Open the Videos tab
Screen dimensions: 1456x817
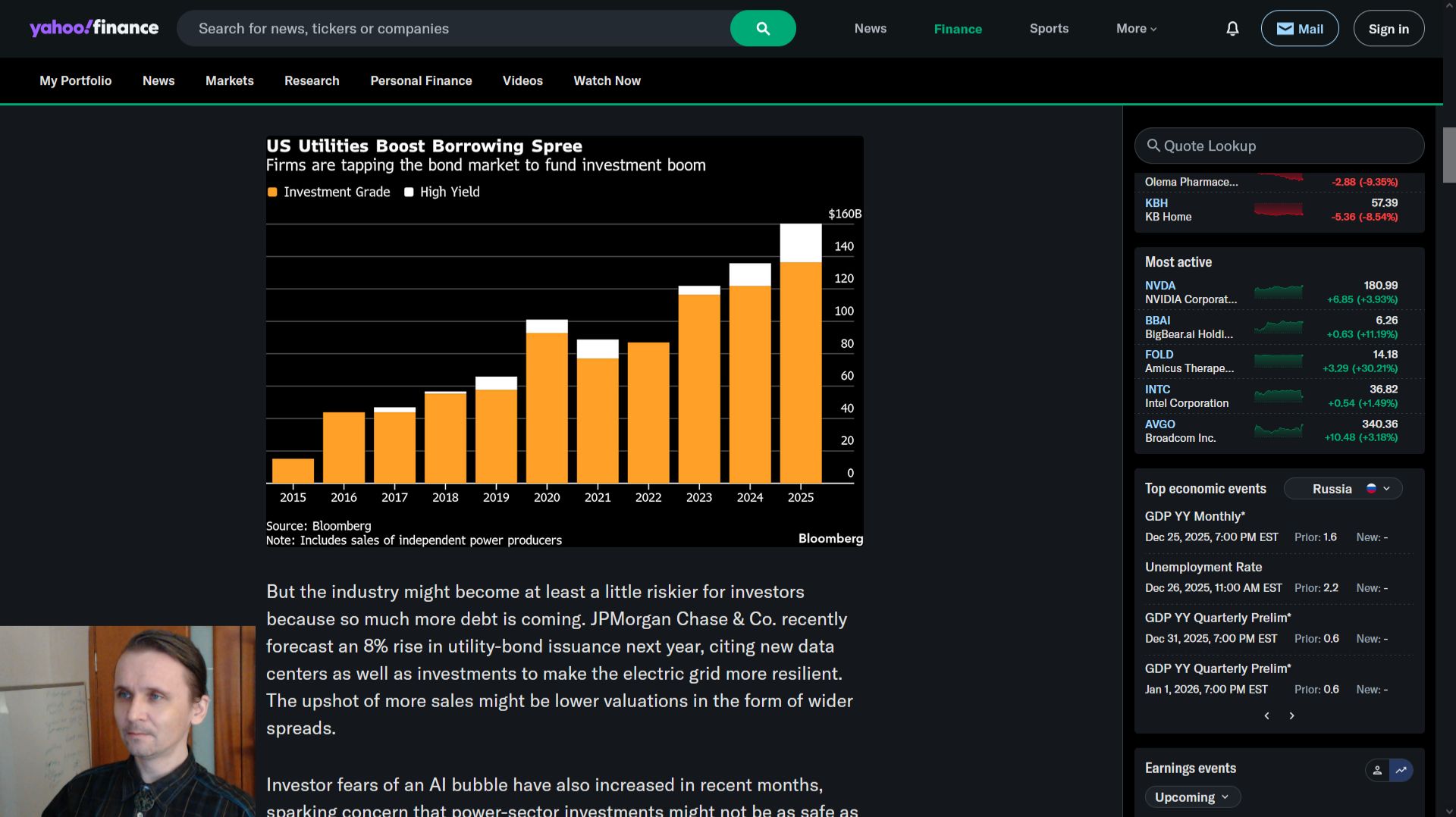pyautogui.click(x=522, y=80)
